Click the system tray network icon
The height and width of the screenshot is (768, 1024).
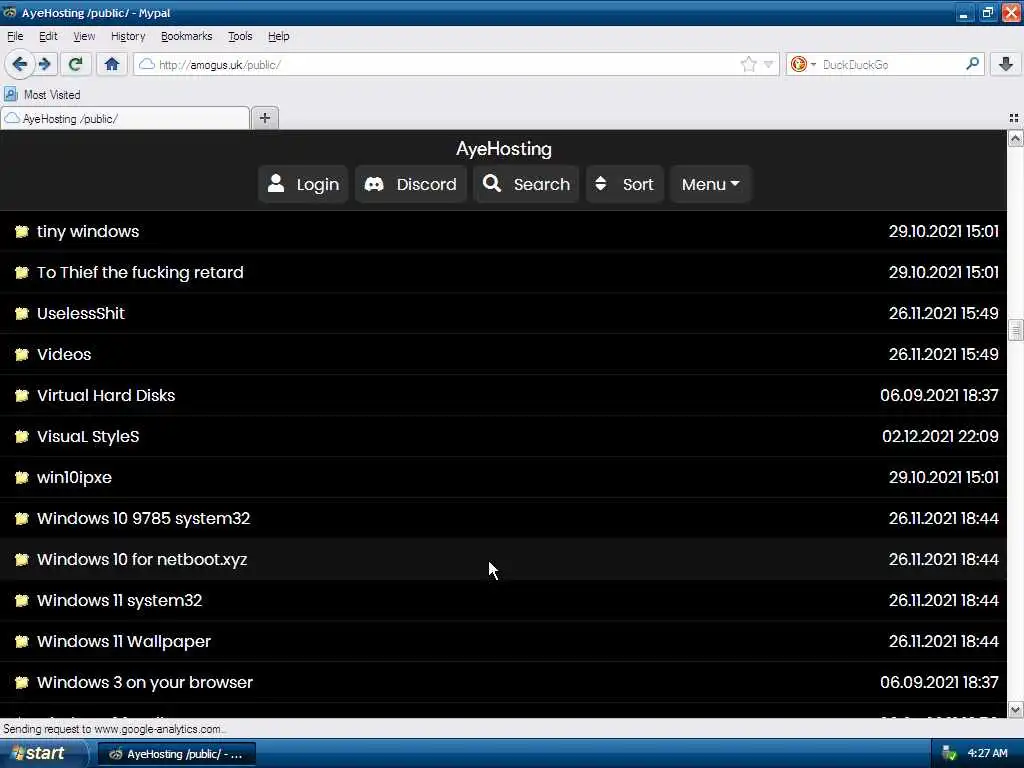click(x=949, y=754)
